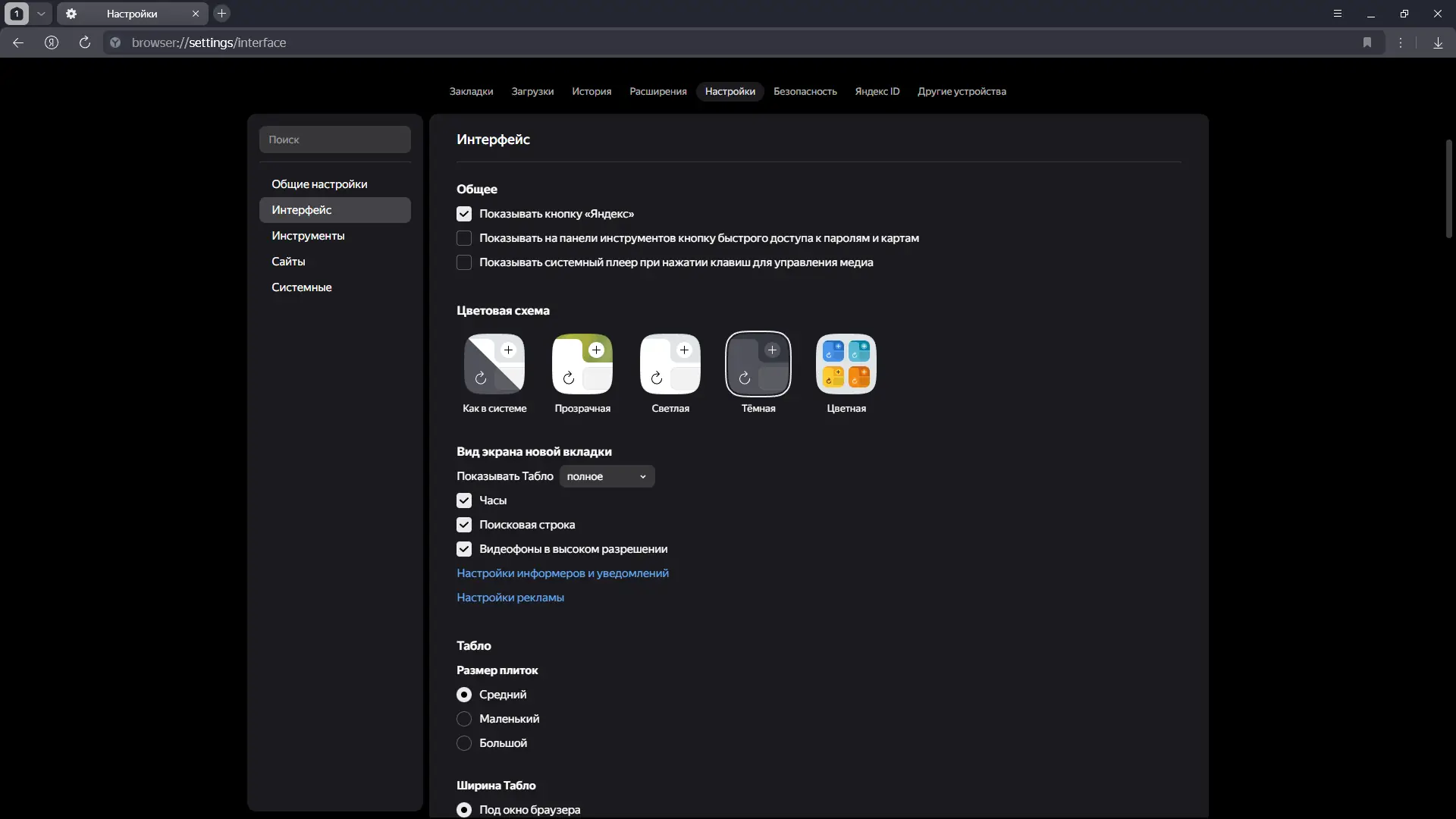
Task: Click the browser back arrow
Action: (x=18, y=42)
